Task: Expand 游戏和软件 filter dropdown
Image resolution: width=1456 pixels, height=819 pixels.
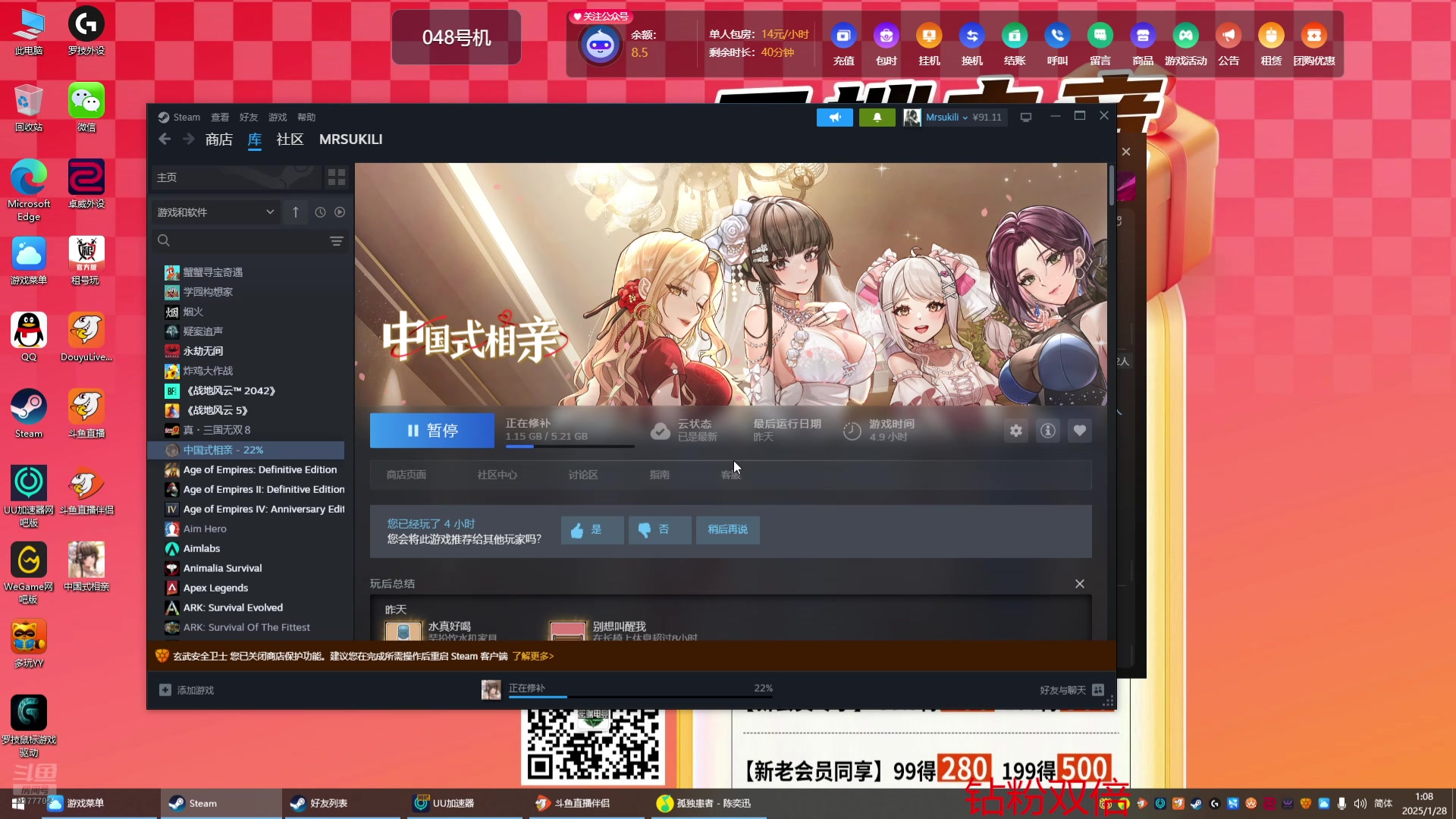Action: pos(215,212)
